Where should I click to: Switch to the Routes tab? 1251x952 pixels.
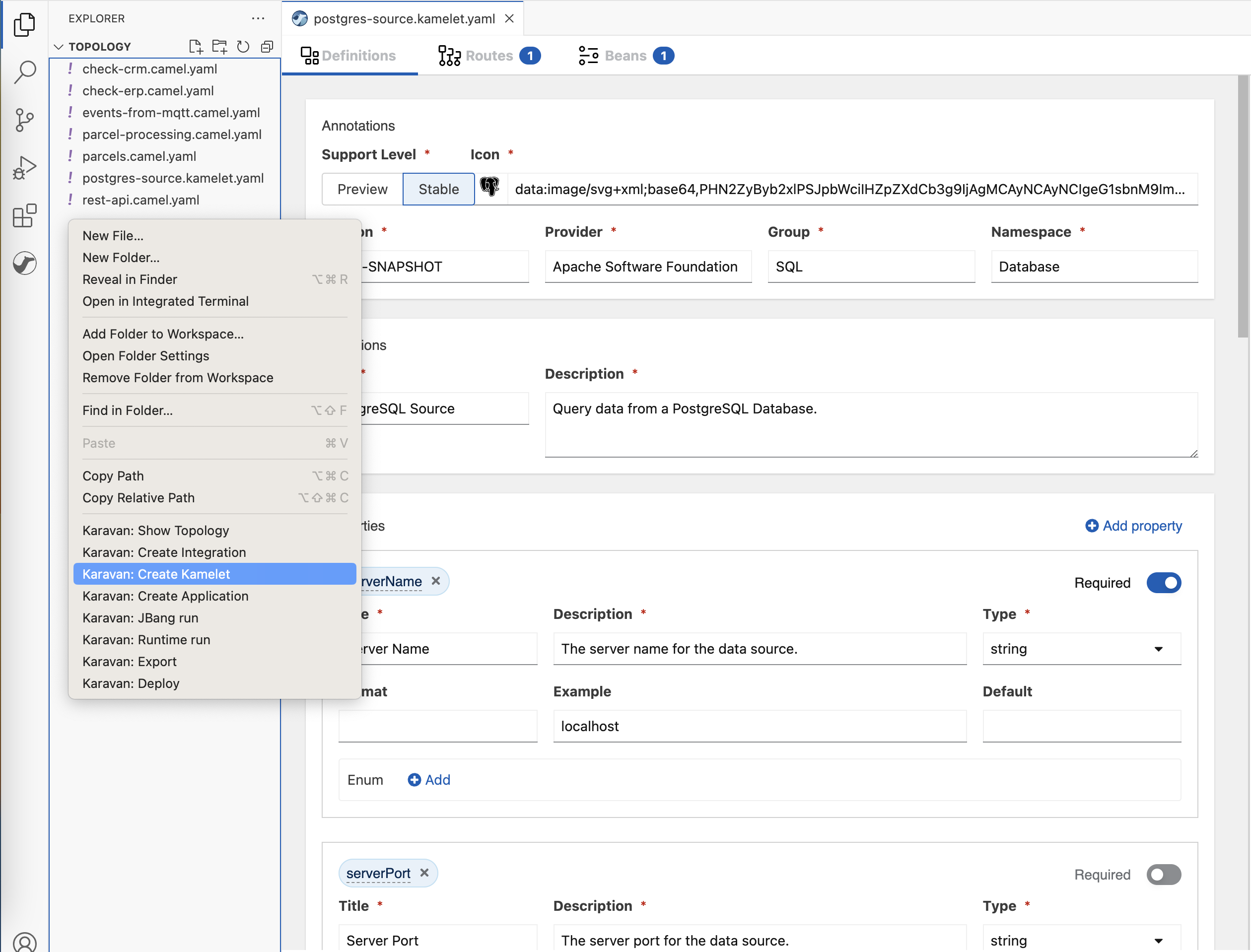click(x=488, y=56)
